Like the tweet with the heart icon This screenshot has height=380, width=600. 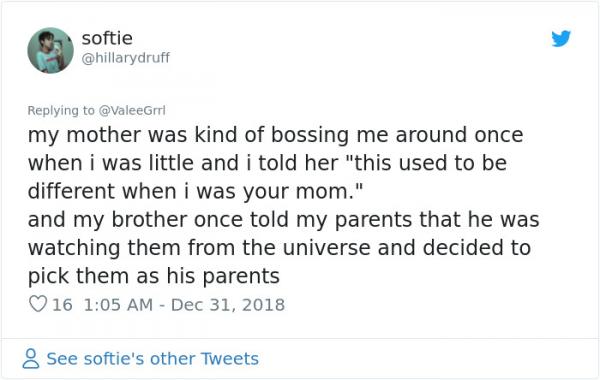tap(38, 305)
